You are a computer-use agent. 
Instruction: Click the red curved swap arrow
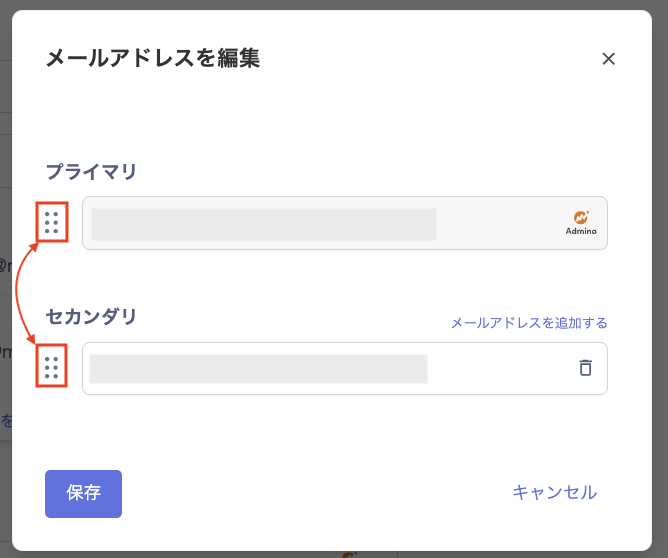[x=19, y=295]
